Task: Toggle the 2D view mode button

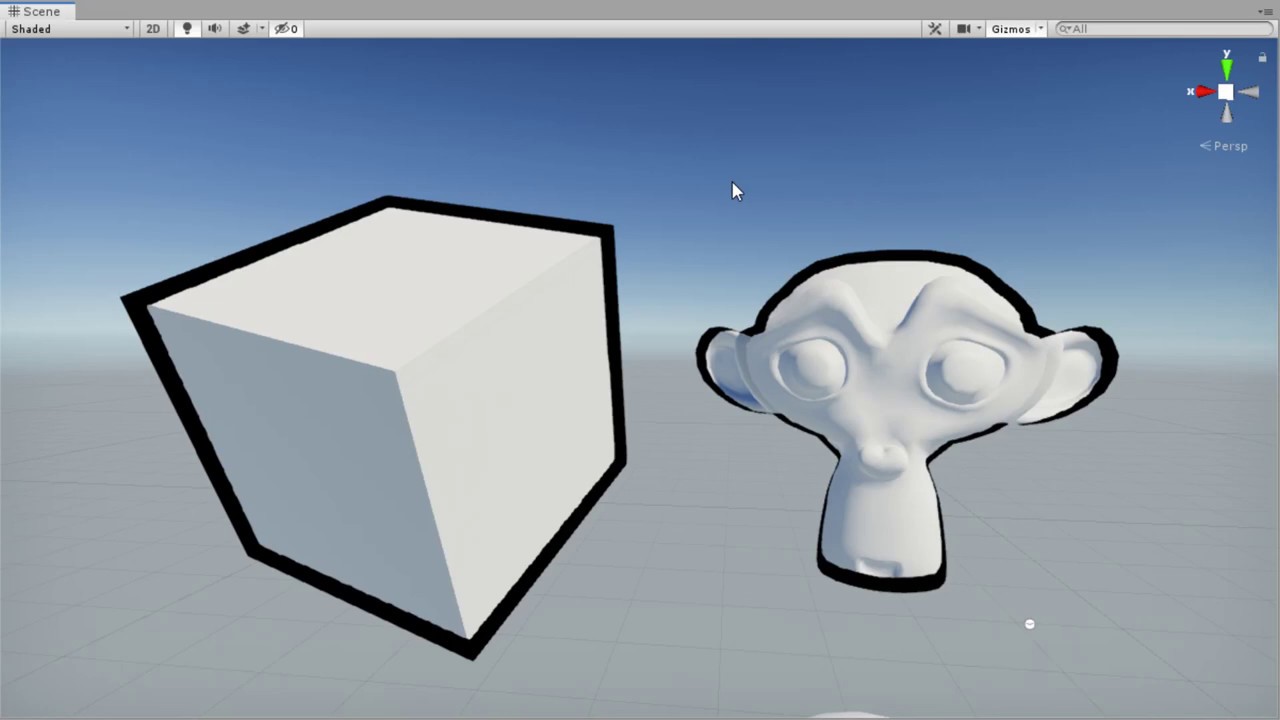Action: point(153,29)
